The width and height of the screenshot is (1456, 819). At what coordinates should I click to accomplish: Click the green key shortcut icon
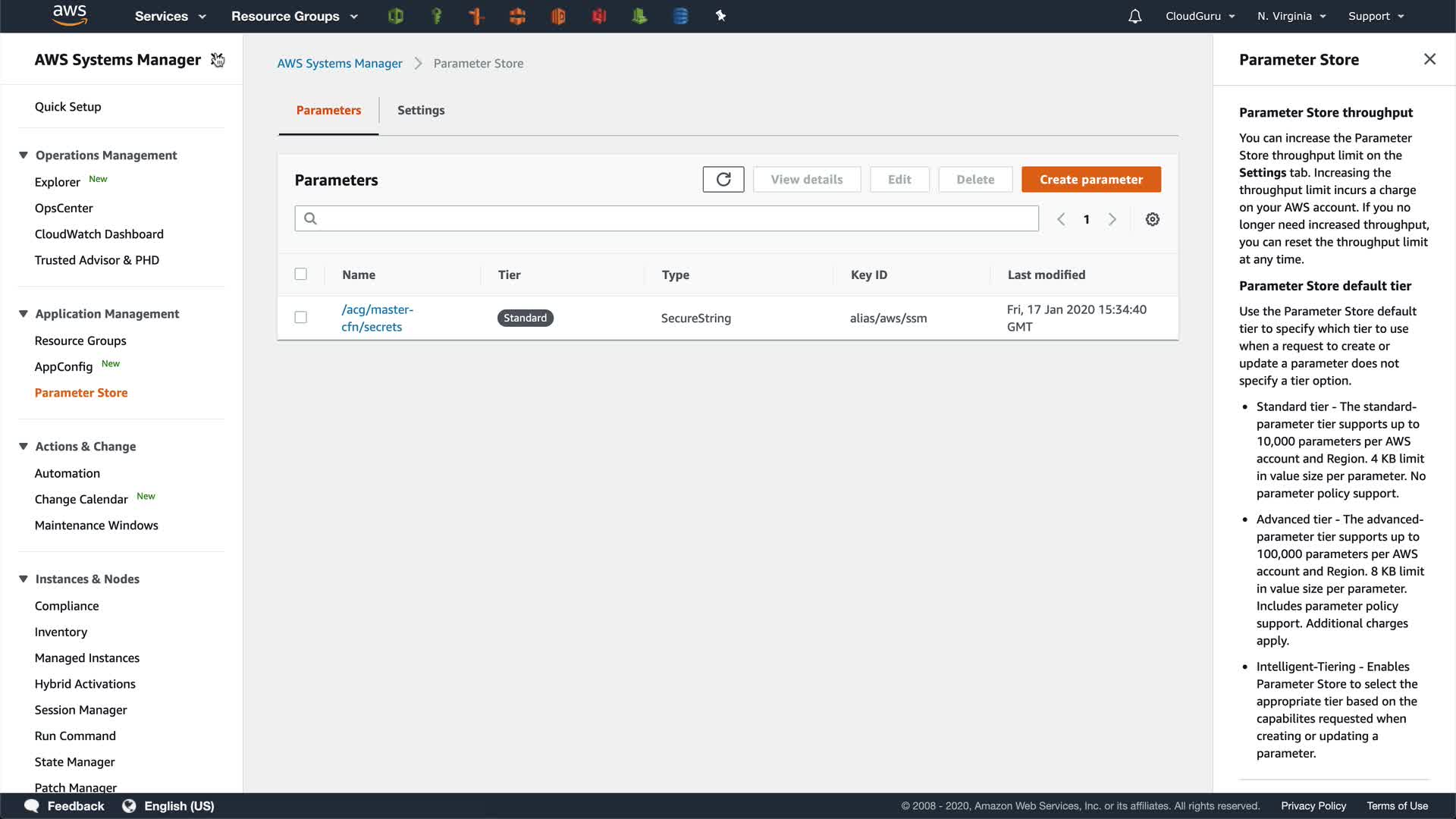tap(436, 16)
